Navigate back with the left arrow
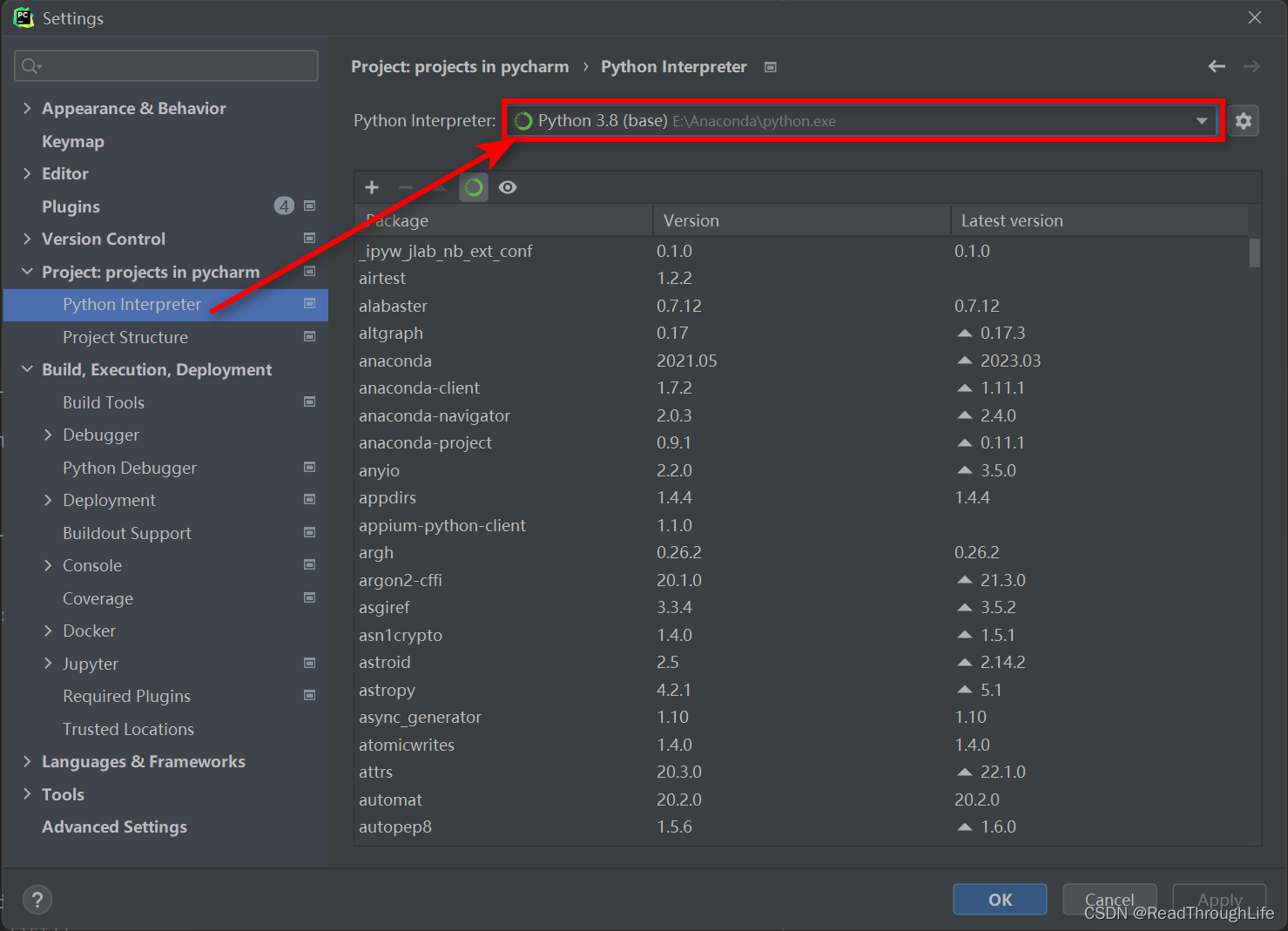This screenshot has height=931, width=1288. pyautogui.click(x=1217, y=66)
